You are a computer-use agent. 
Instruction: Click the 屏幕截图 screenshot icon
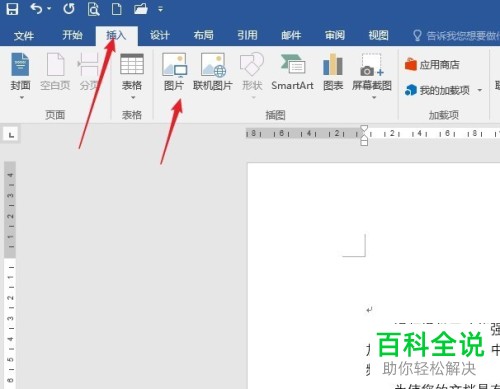(x=372, y=65)
